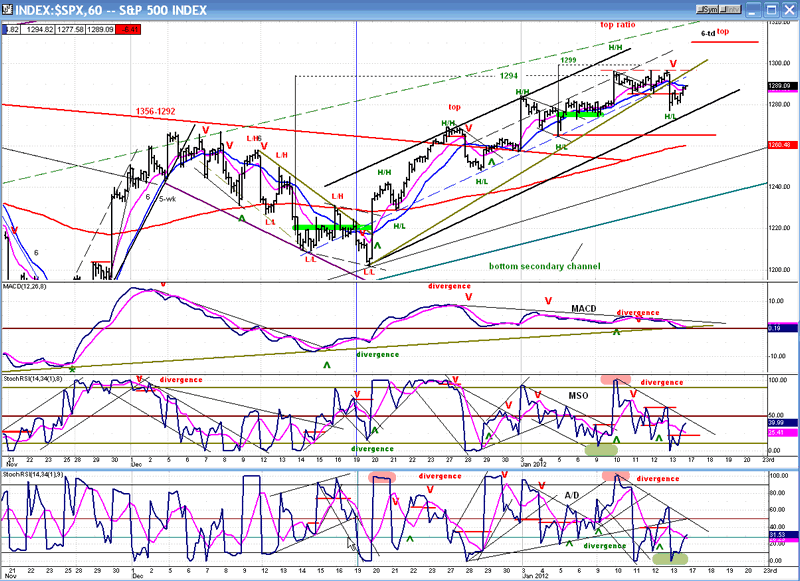Click the '1356-1292' red trendline label
The height and width of the screenshot is (581, 800).
(164, 111)
